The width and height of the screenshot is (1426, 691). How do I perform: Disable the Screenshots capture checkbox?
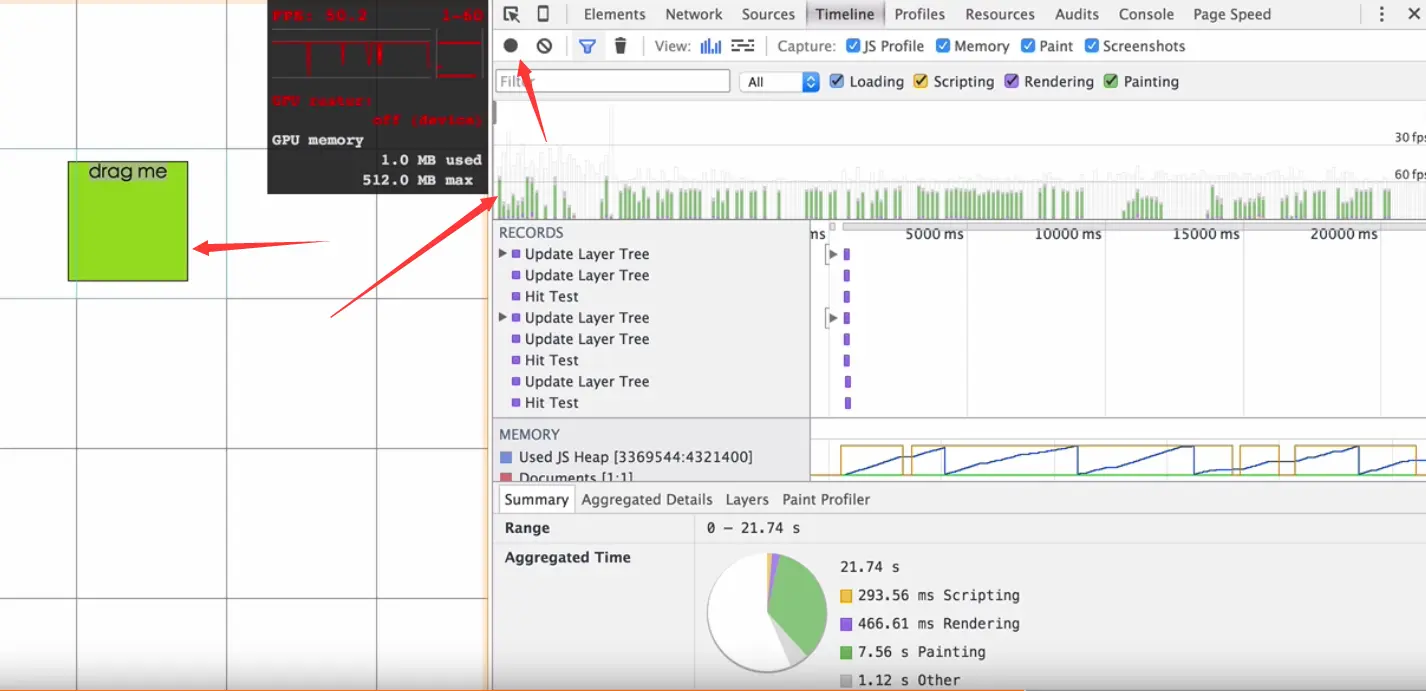click(1092, 46)
